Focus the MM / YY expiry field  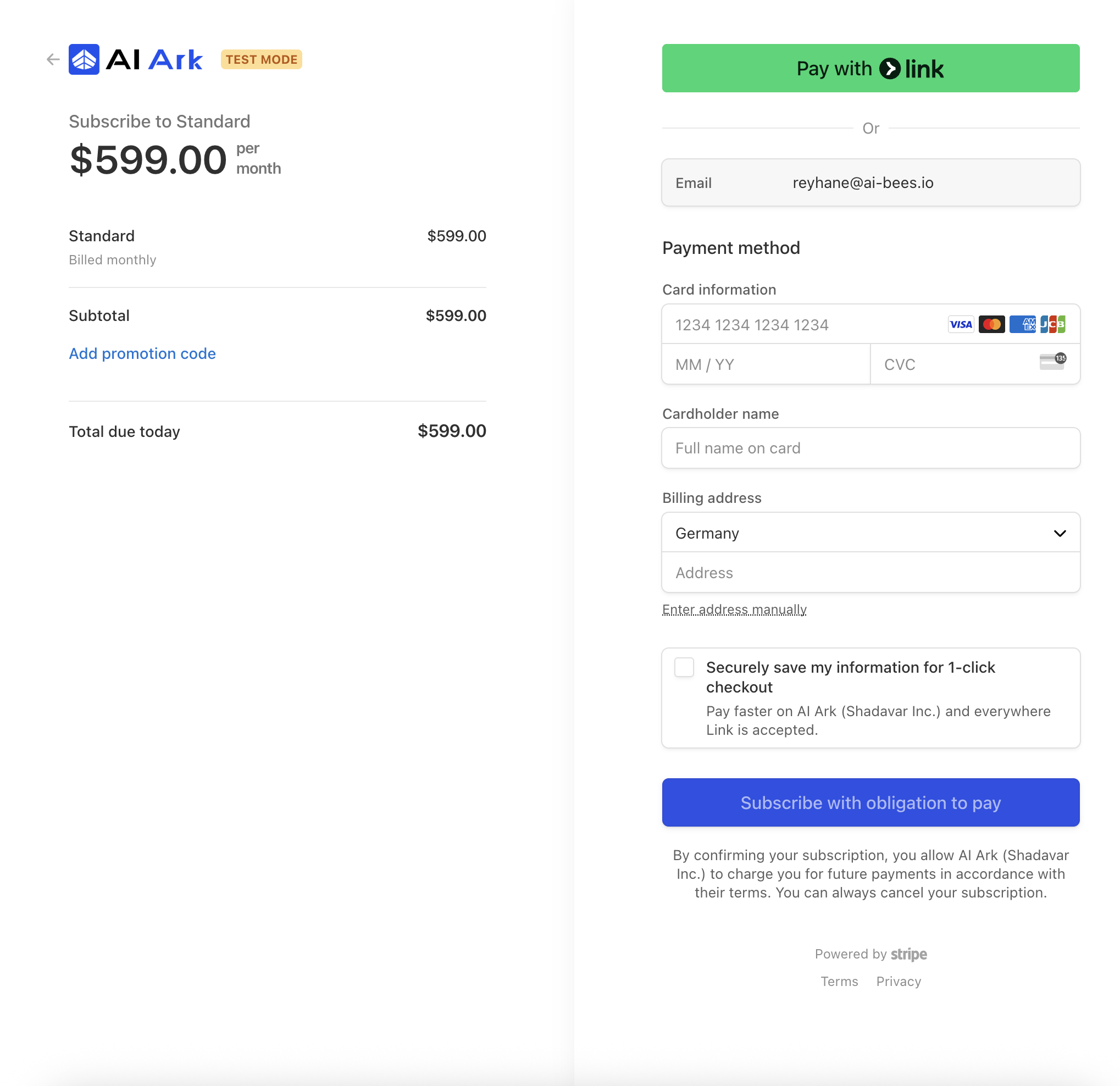766,364
